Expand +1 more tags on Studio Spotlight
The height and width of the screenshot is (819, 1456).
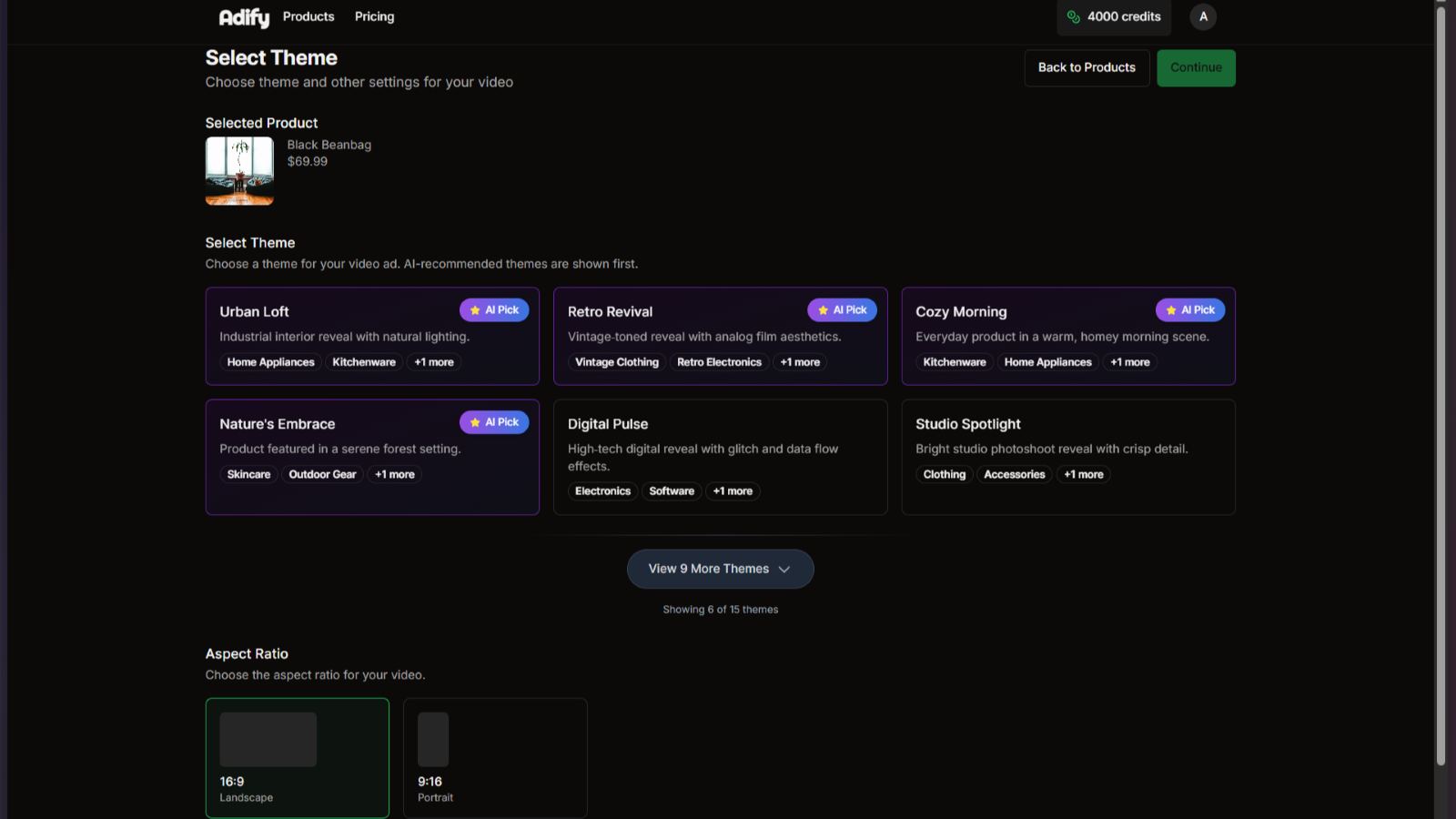click(x=1084, y=474)
